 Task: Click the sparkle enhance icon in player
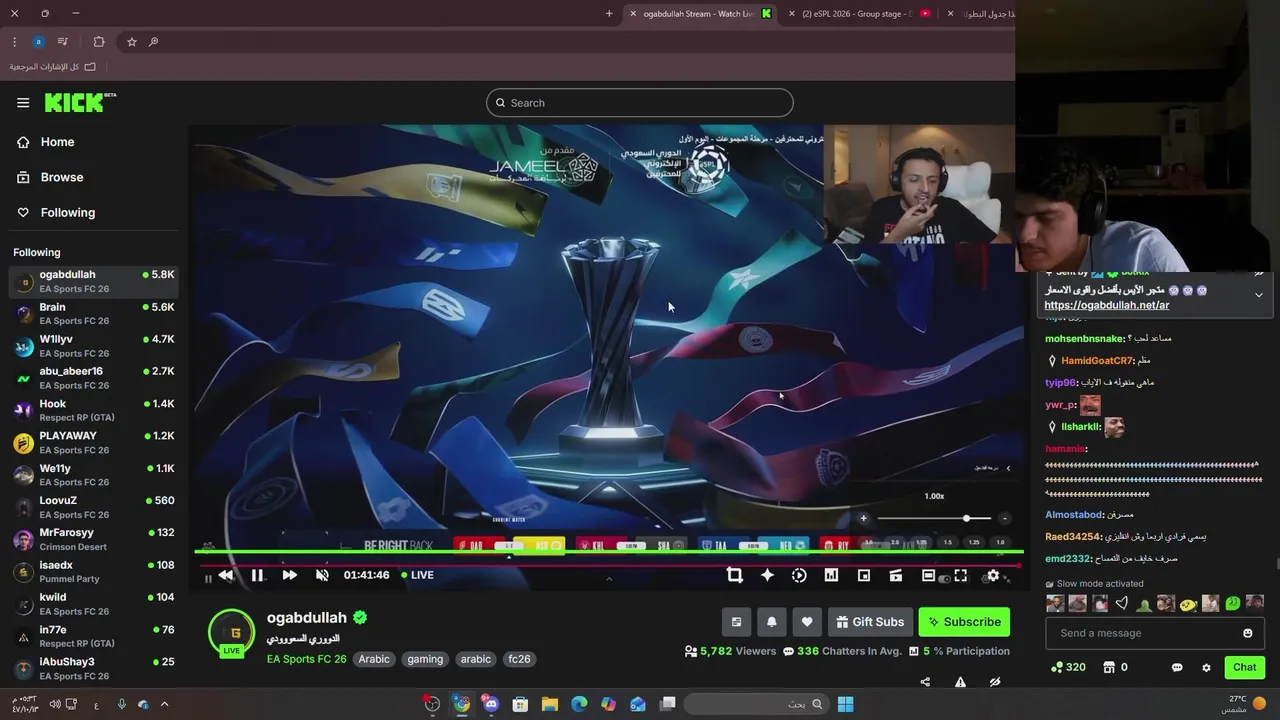tap(767, 575)
